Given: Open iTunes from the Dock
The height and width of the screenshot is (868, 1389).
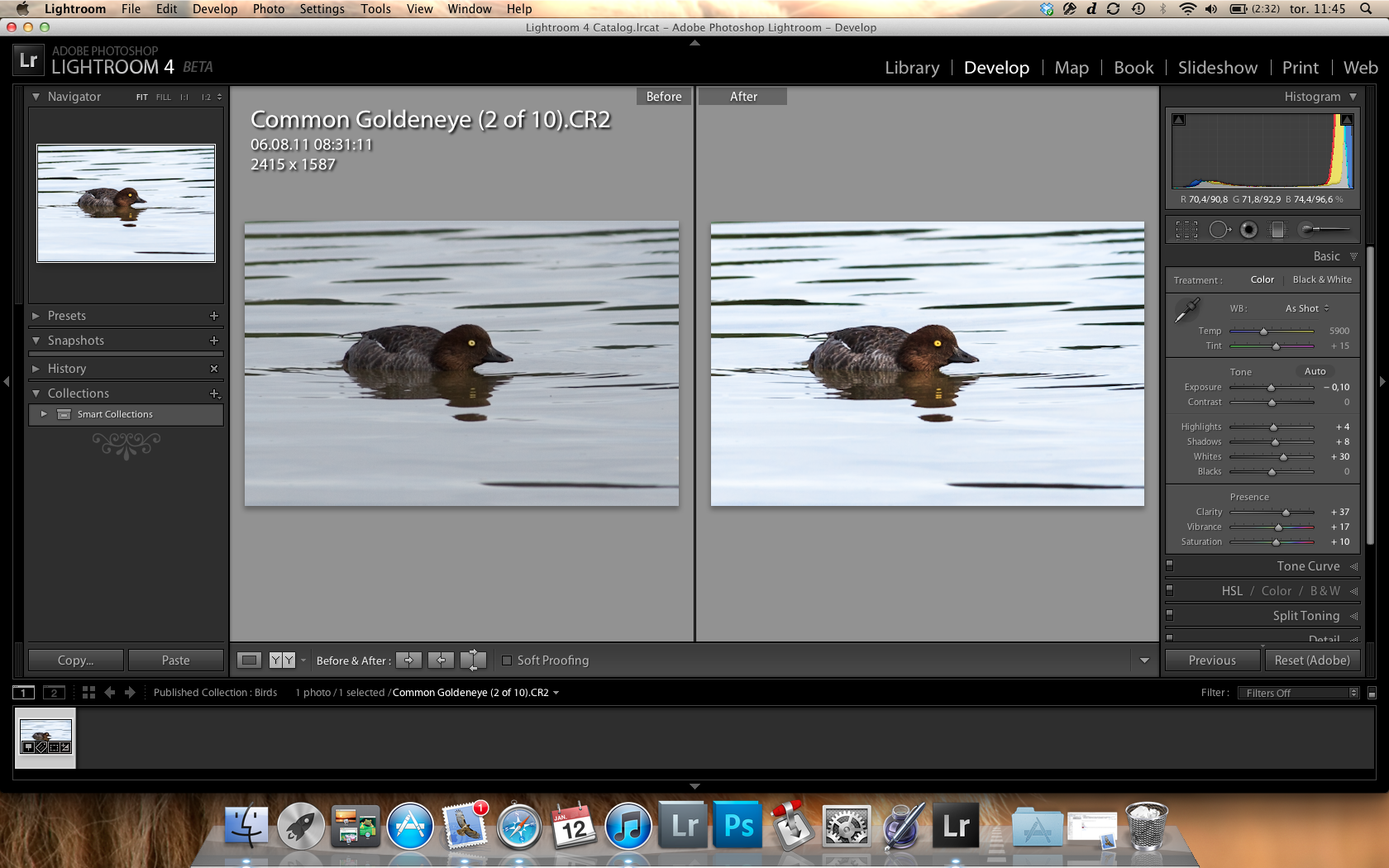Looking at the screenshot, I should pos(628,826).
